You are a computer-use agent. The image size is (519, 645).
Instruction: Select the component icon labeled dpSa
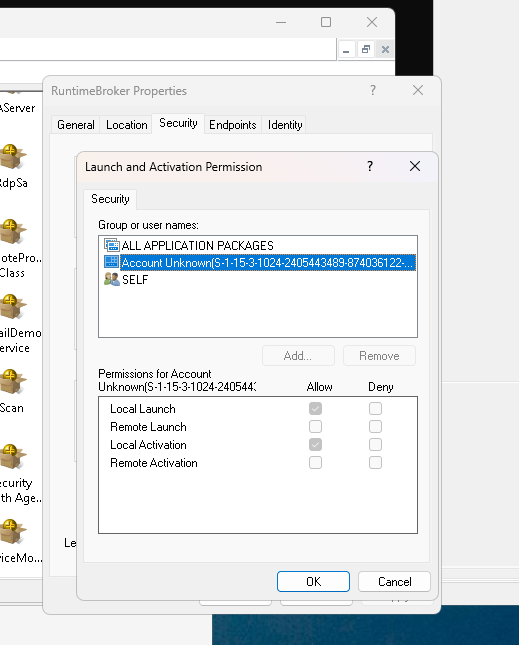coord(12,156)
